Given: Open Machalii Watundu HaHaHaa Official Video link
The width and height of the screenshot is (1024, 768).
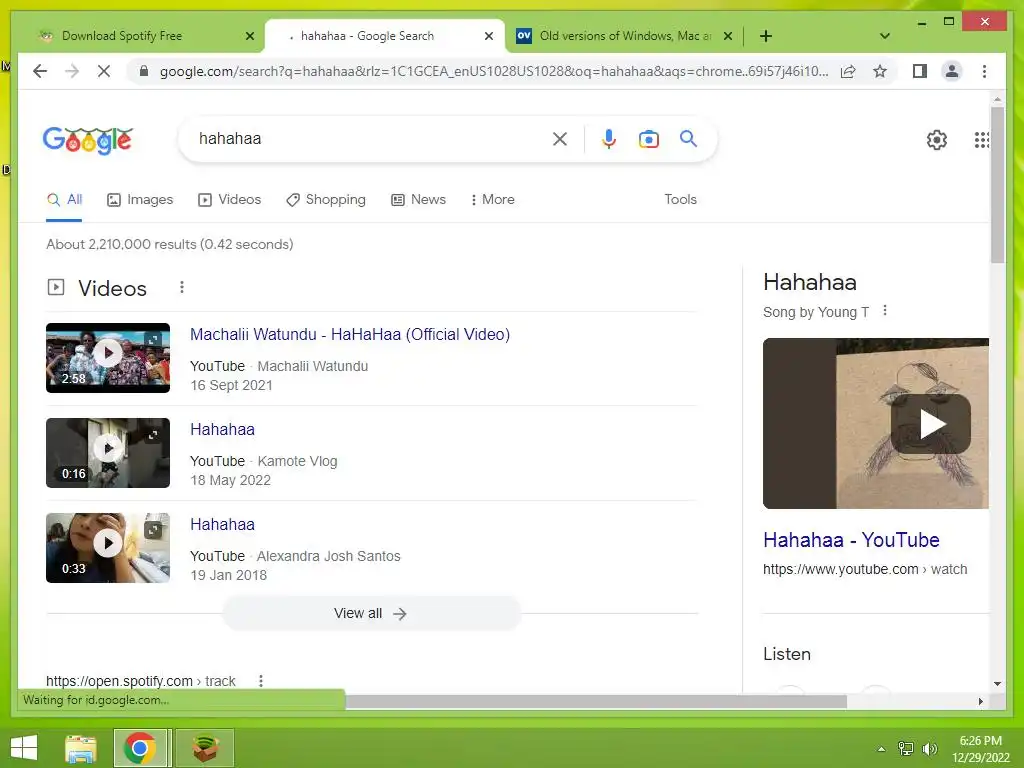Looking at the screenshot, I should coord(350,334).
